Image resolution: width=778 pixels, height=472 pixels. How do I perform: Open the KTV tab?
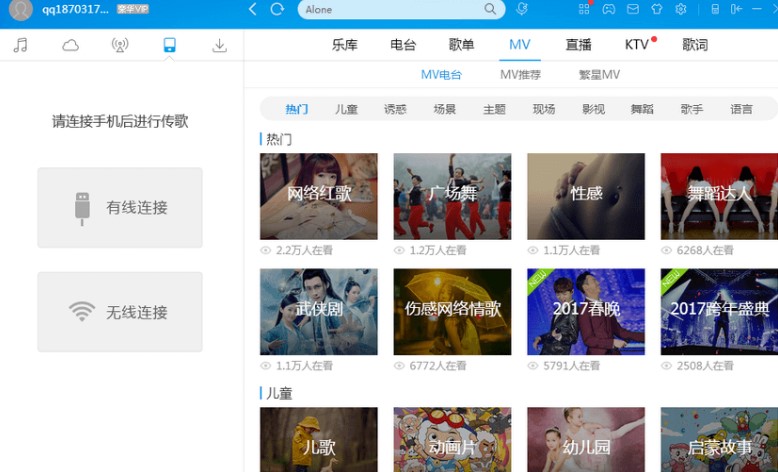[637, 45]
